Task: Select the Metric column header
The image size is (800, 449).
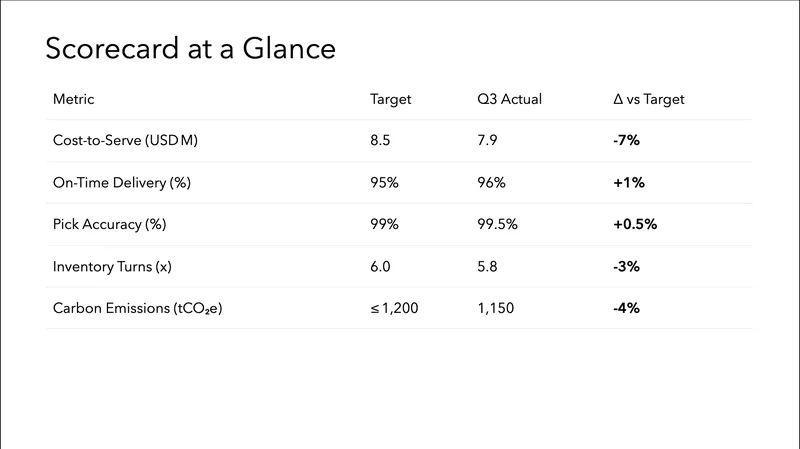Action: point(73,99)
